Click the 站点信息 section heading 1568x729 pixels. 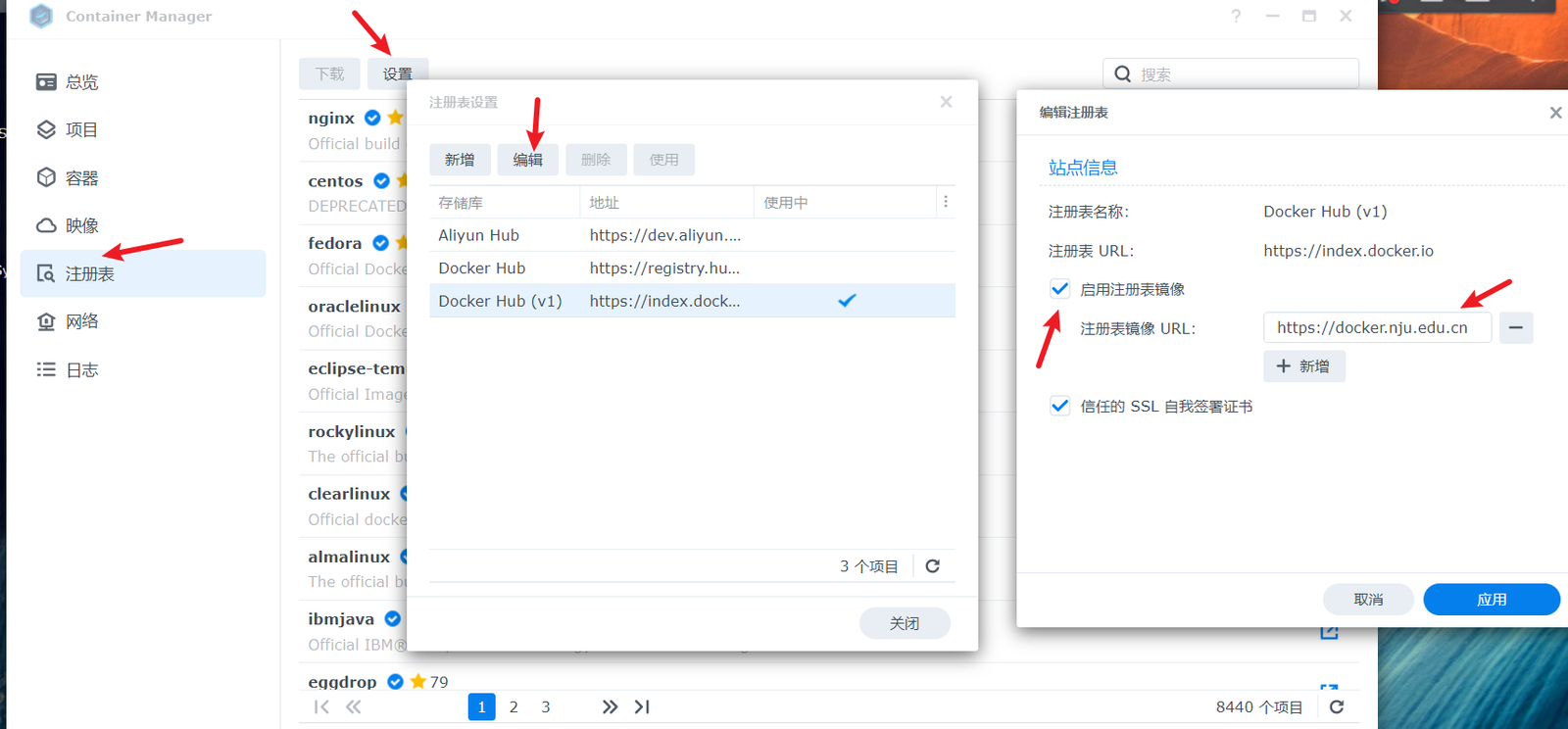pos(1083,168)
